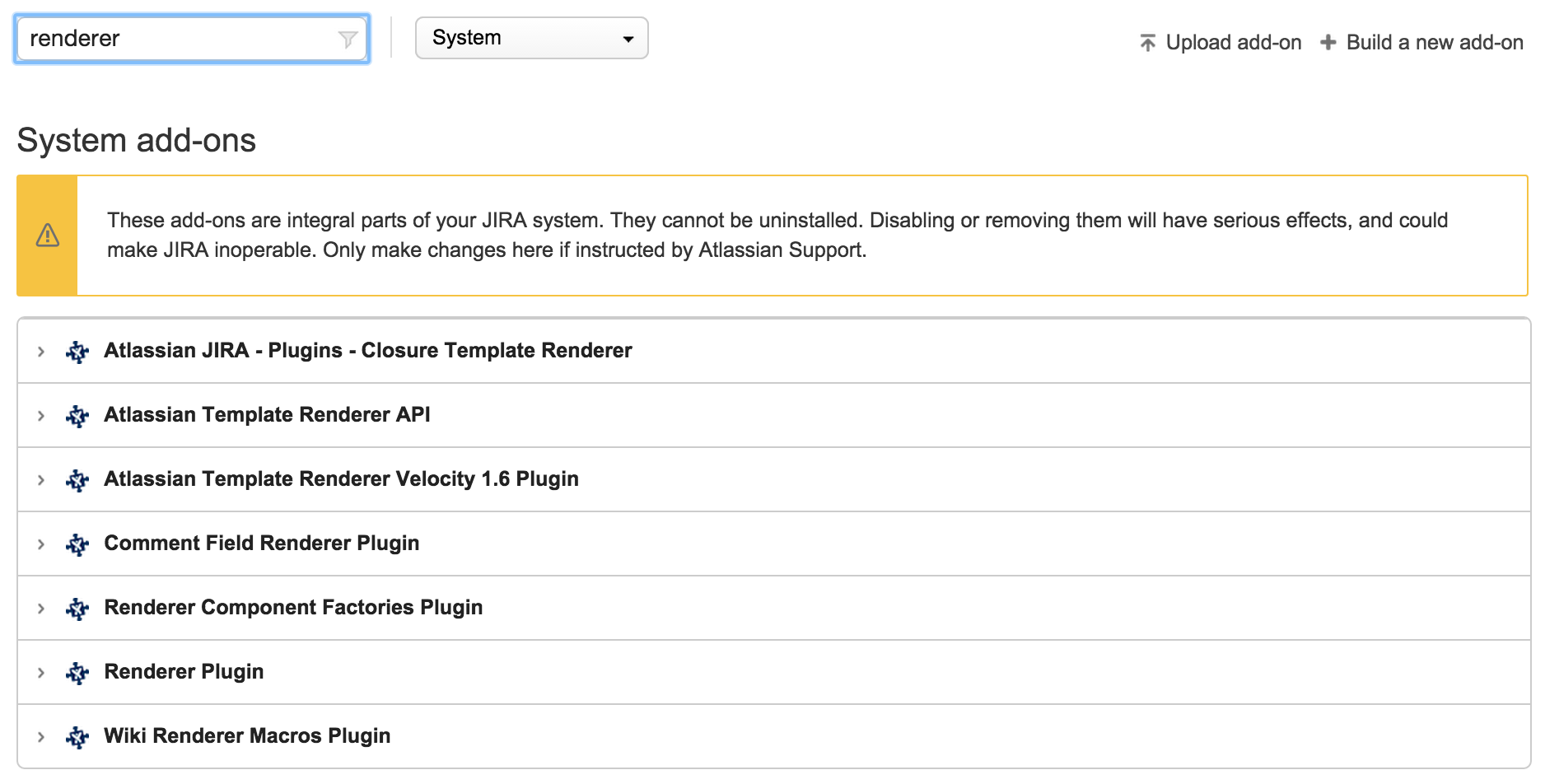Click the Upload add-on link
This screenshot has height=784, width=1545.
pos(1233,43)
